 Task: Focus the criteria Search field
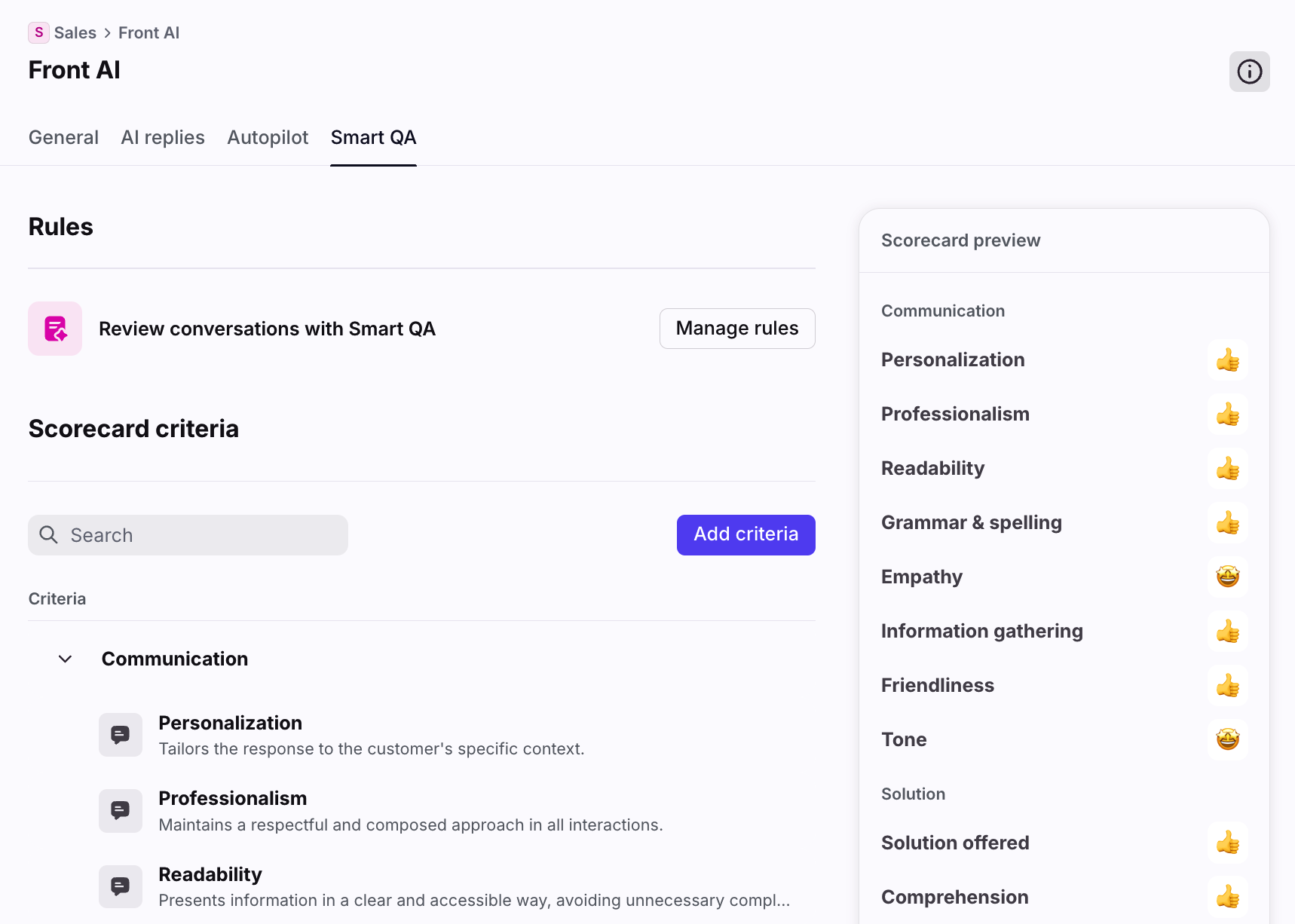click(188, 535)
